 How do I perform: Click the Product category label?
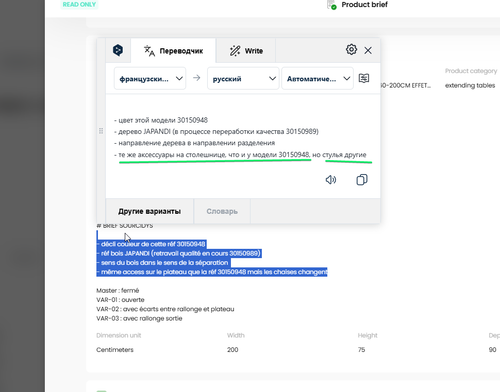pyautogui.click(x=471, y=71)
